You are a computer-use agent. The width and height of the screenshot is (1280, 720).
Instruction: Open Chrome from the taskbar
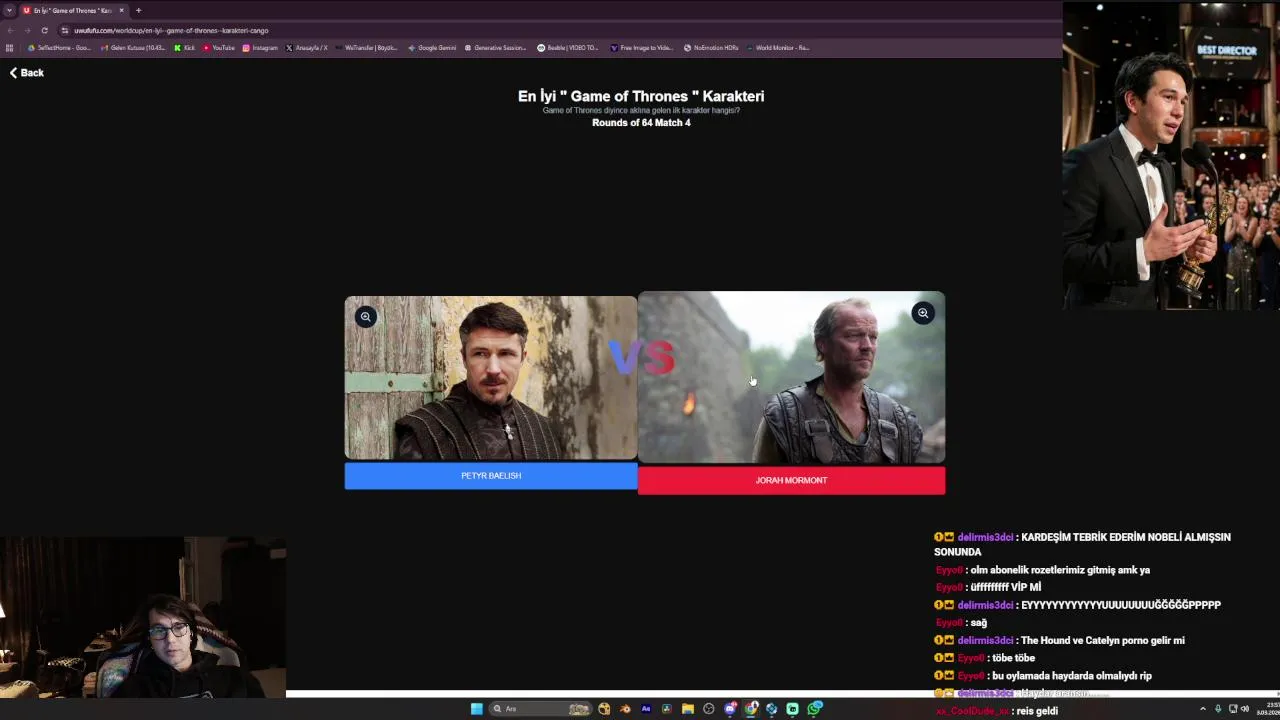click(x=751, y=709)
